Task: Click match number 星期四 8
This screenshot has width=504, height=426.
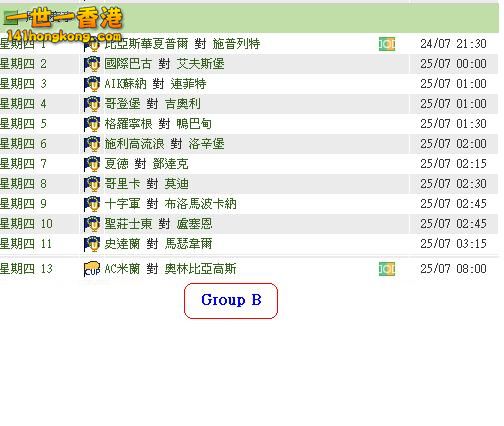Action: click(x=23, y=184)
